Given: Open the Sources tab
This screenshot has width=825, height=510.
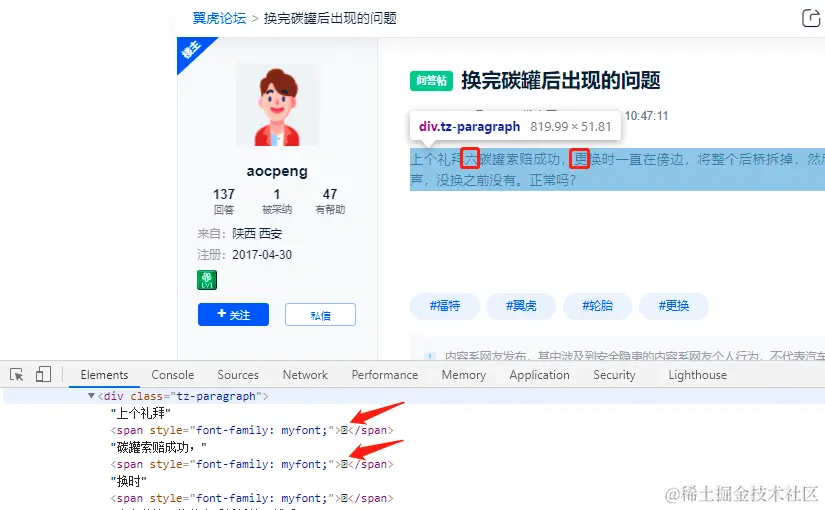Looking at the screenshot, I should coord(238,375).
